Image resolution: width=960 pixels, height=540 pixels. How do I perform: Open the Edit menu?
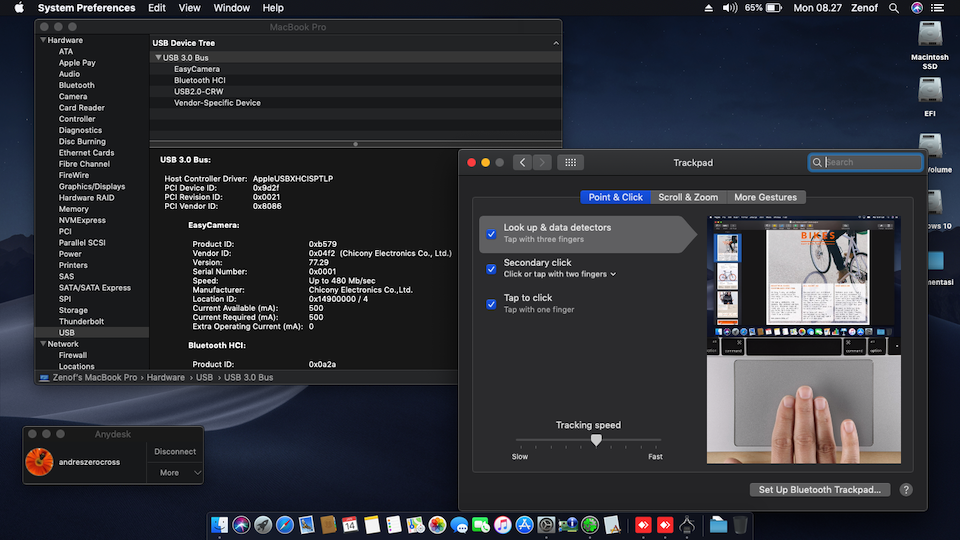(x=157, y=8)
